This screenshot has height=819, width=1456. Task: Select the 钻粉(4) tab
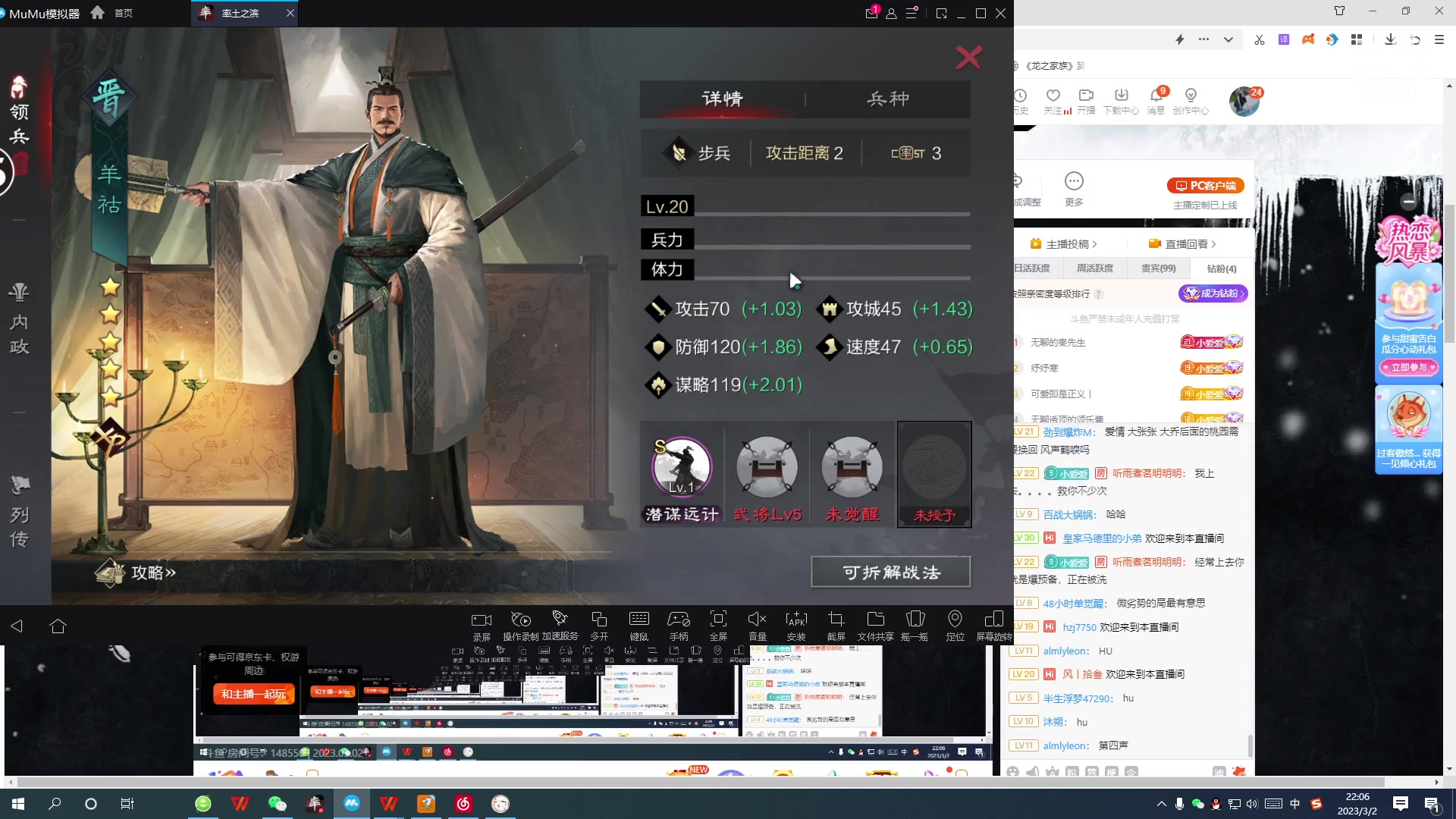[1221, 268]
